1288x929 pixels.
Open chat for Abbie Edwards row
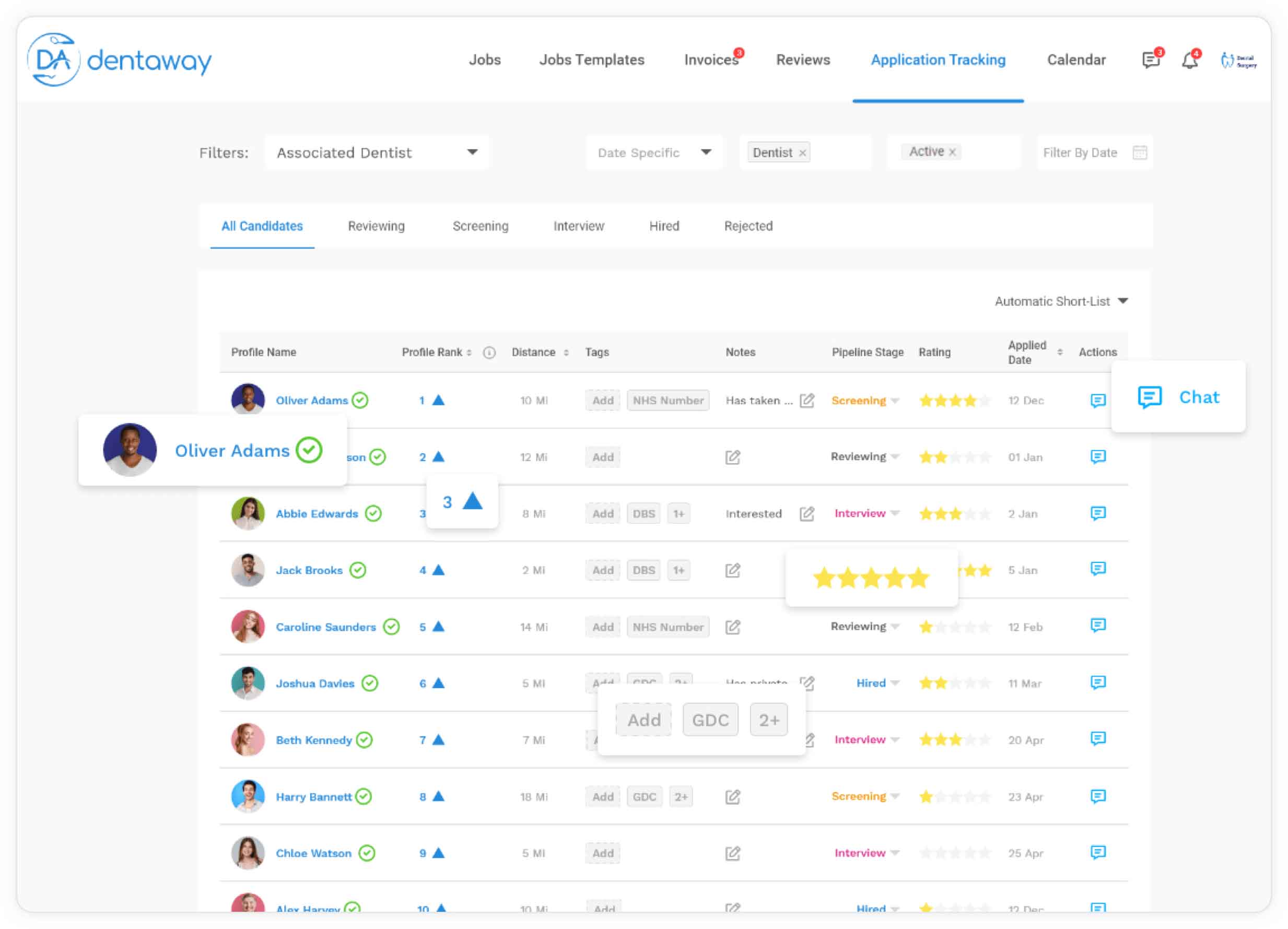(1098, 513)
